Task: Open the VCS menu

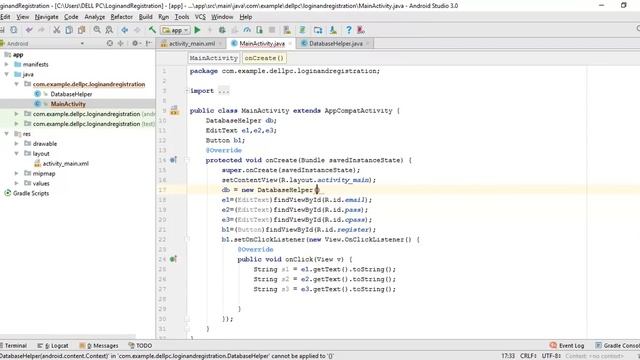Action: click(x=200, y=17)
